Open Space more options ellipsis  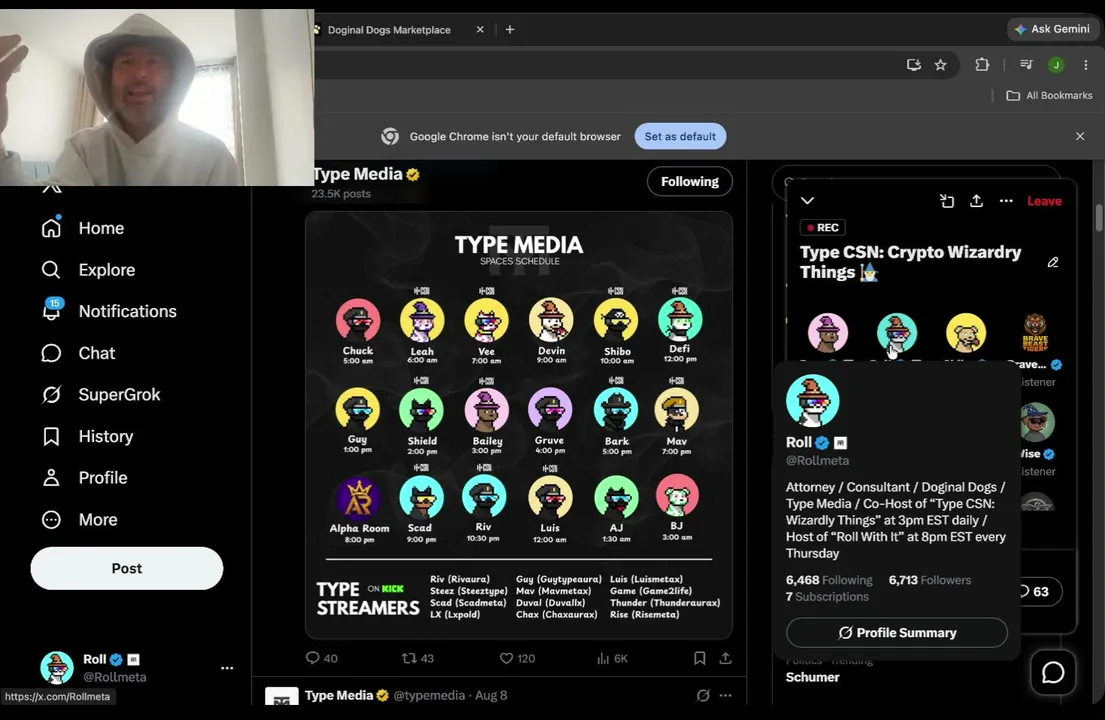1006,201
